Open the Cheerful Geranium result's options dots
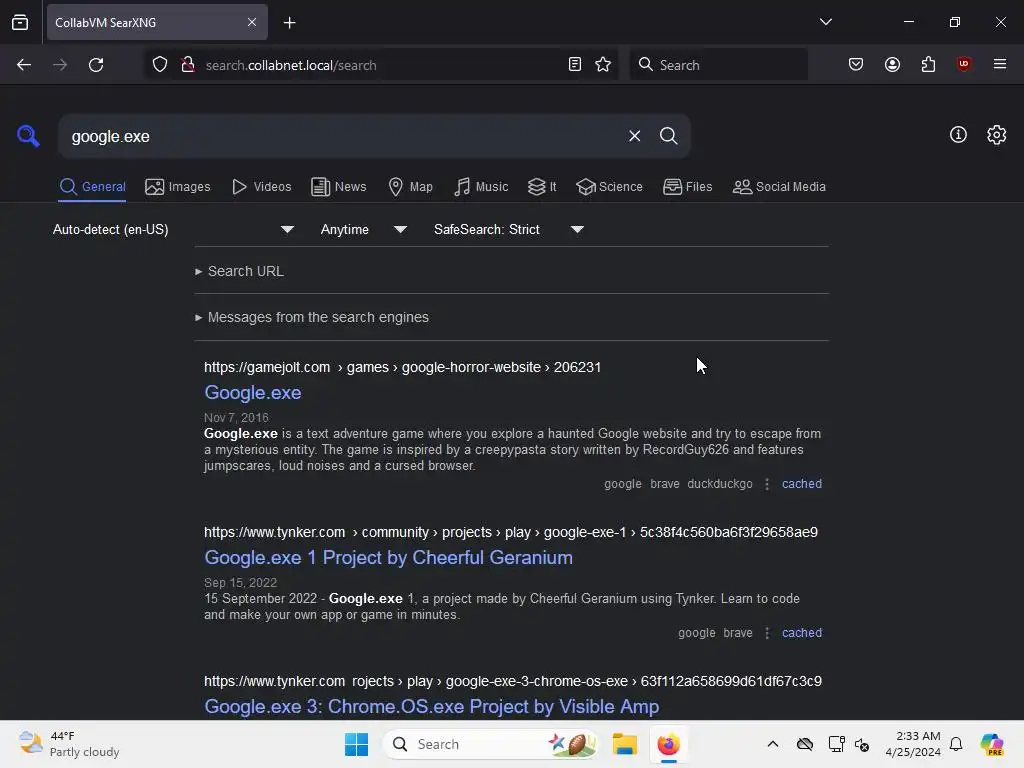 tap(767, 633)
